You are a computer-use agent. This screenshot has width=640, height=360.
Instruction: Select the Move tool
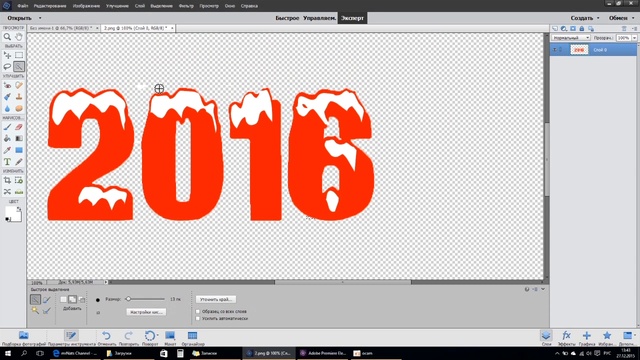[7, 55]
